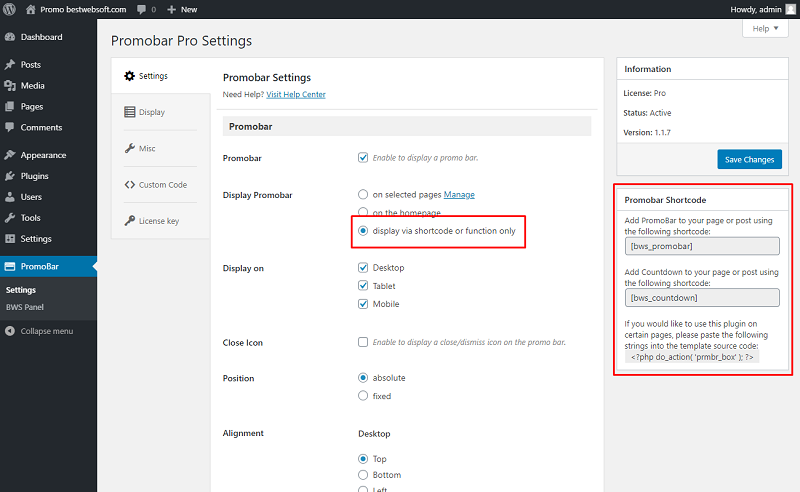Click the Plugins plug icon
This screenshot has width=800, height=492.
[10, 176]
